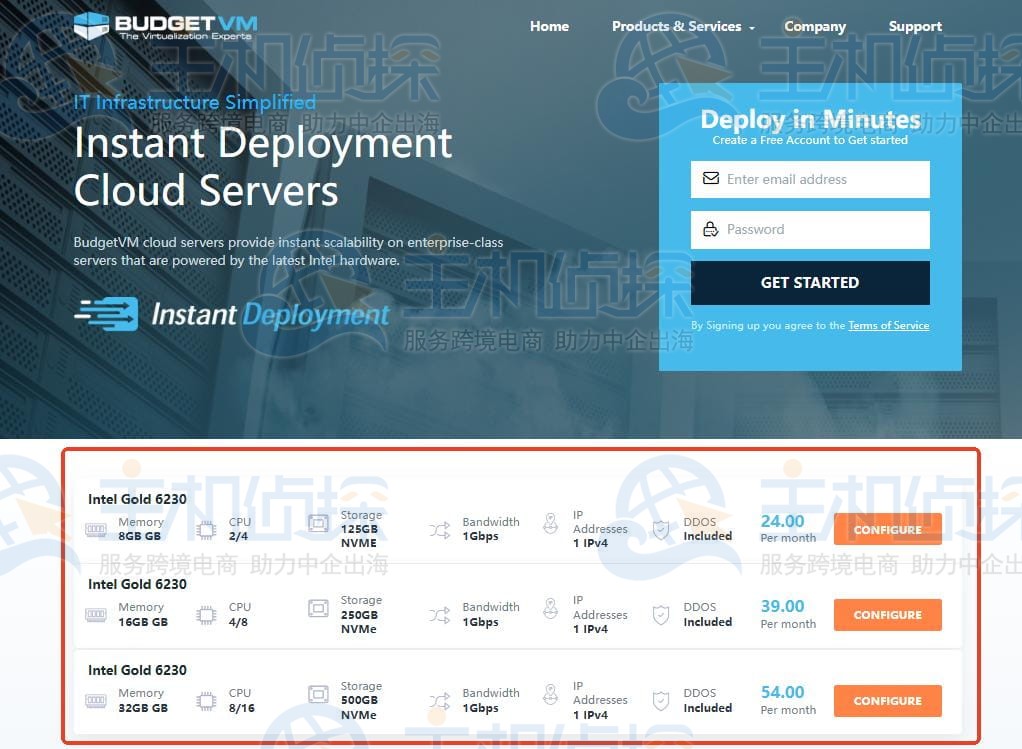1022x749 pixels.
Task: Open the Home menu item
Action: (549, 26)
